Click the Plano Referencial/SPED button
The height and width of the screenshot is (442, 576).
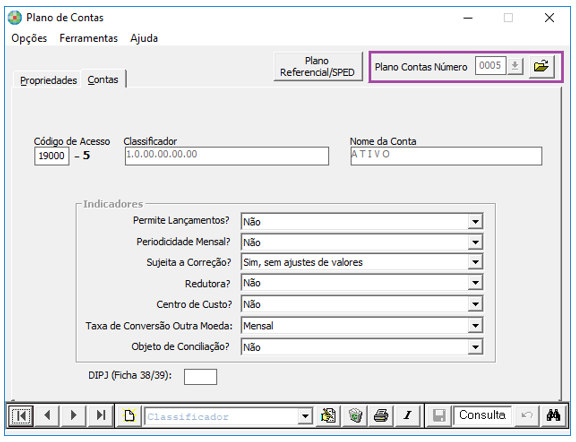click(x=317, y=67)
